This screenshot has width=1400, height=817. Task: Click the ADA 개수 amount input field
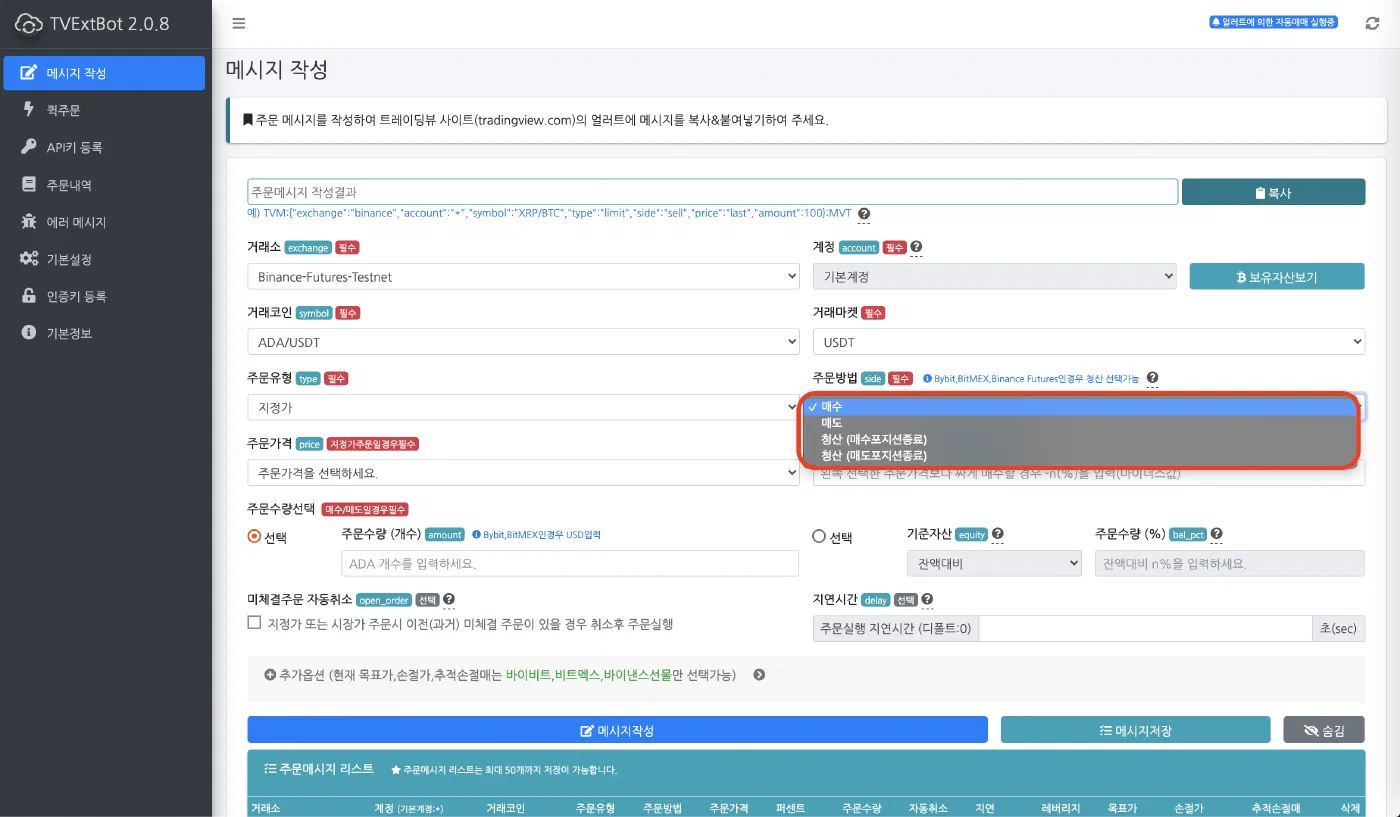pos(570,564)
